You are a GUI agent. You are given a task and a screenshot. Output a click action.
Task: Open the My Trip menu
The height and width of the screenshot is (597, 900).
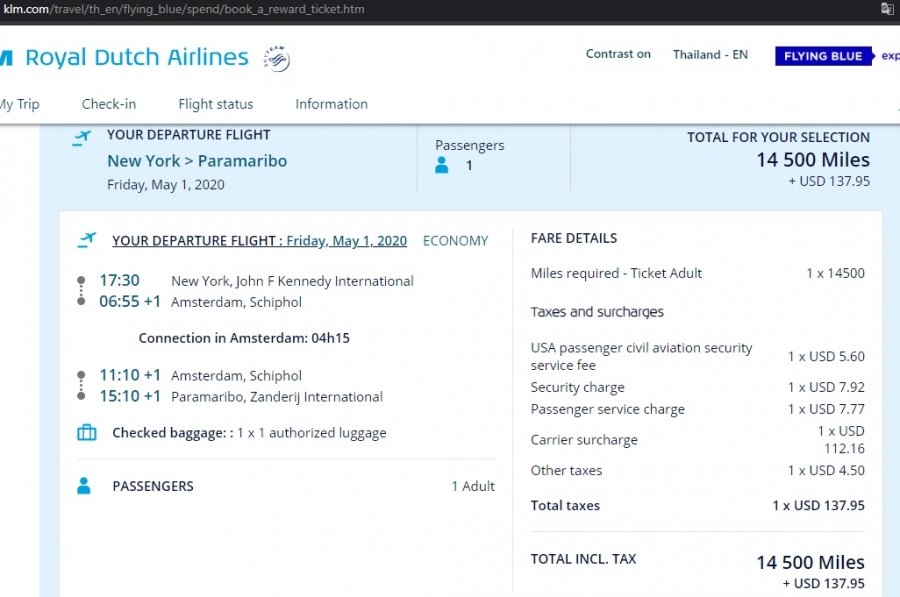point(18,104)
